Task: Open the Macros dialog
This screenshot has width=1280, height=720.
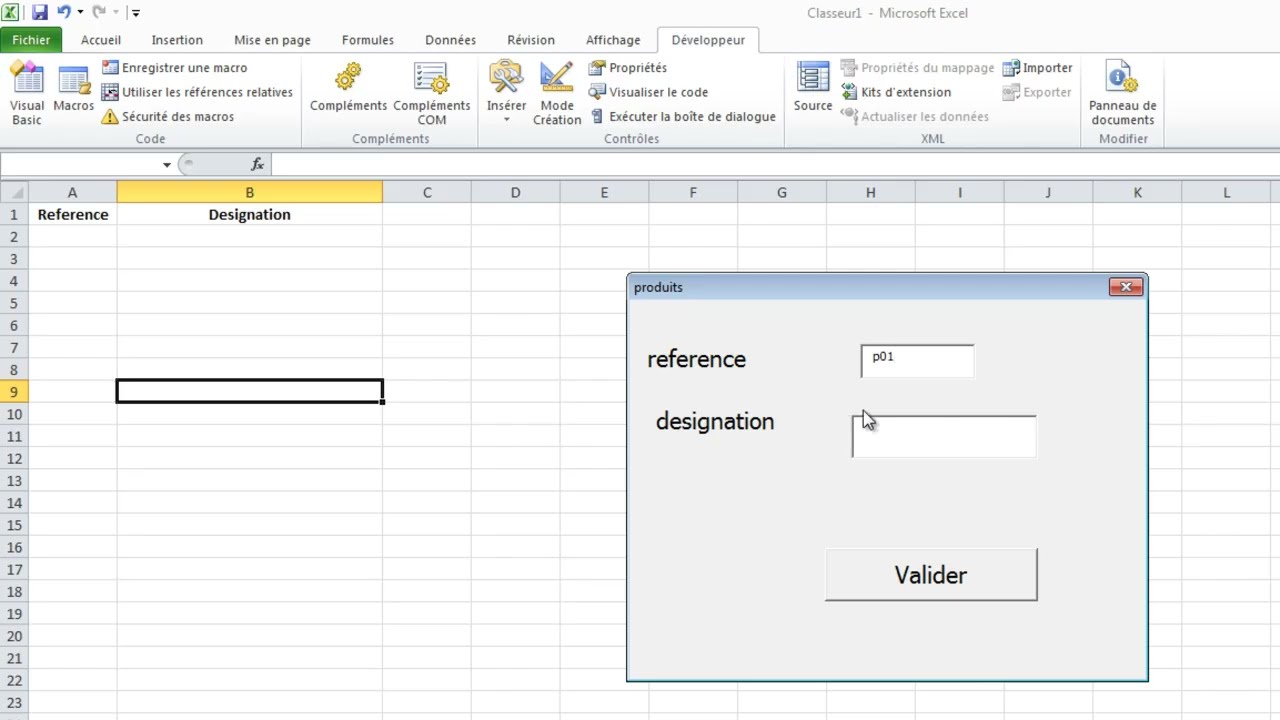Action: 74,89
